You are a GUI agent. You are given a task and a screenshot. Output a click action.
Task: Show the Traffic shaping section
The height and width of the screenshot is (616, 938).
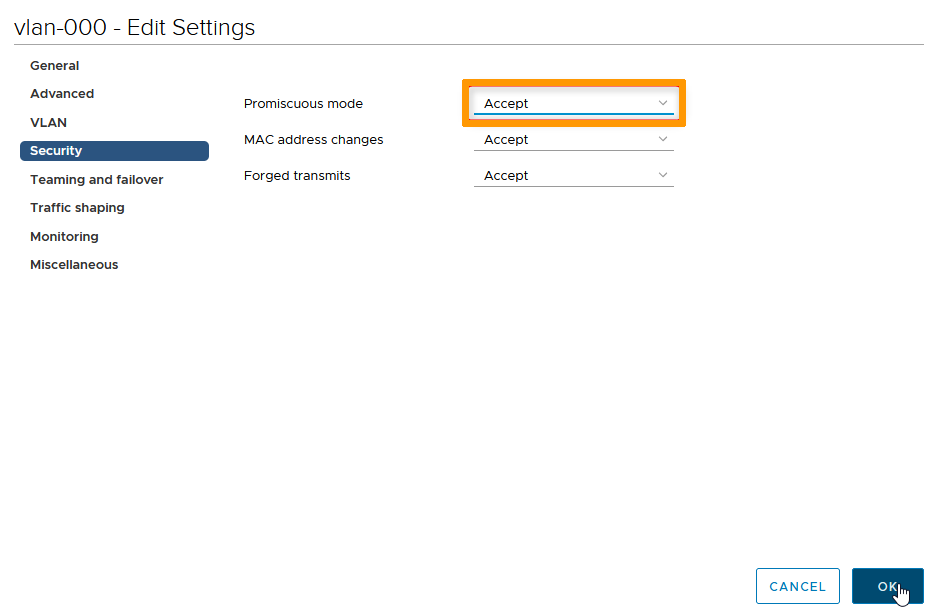[x=77, y=208]
